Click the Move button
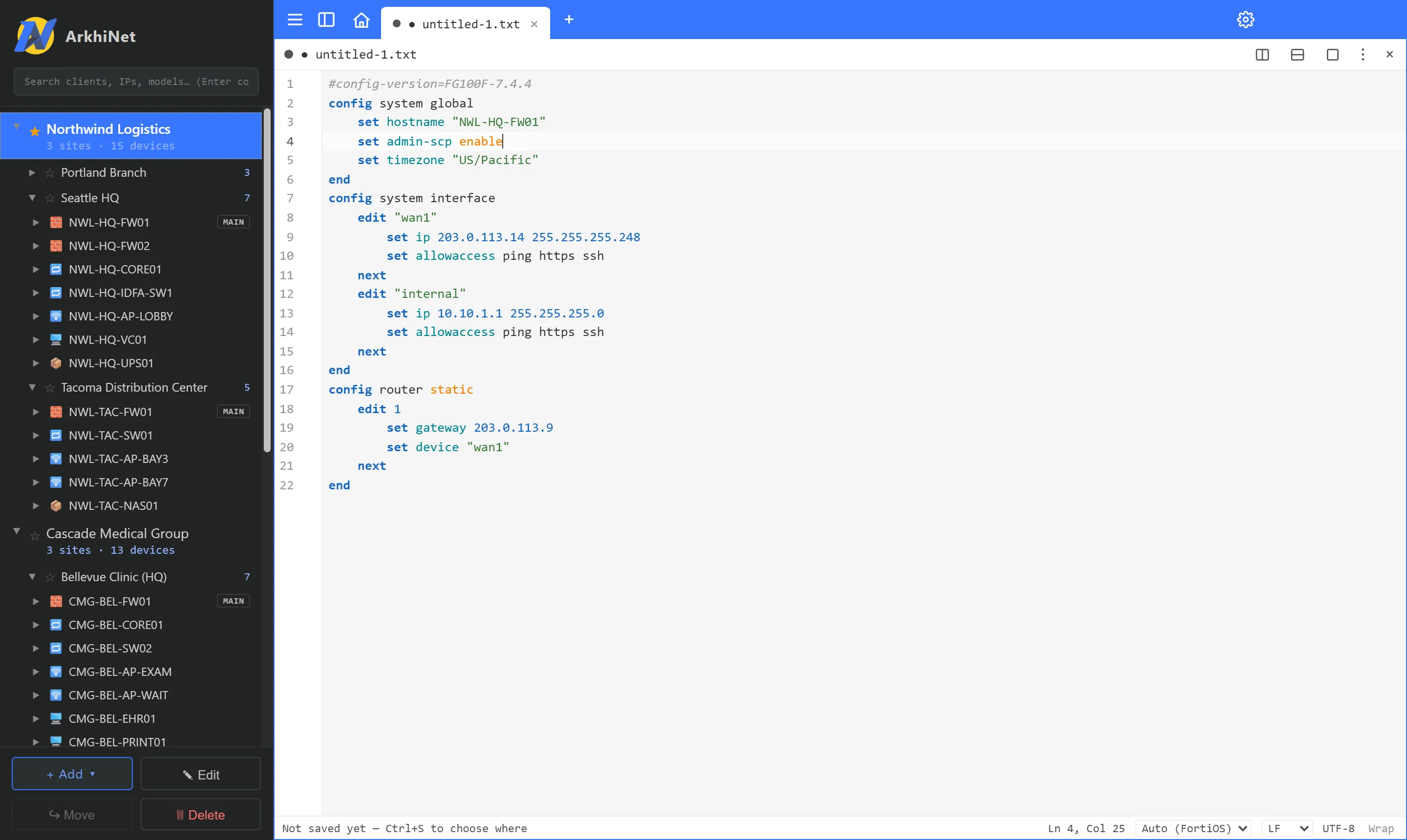 point(72,815)
